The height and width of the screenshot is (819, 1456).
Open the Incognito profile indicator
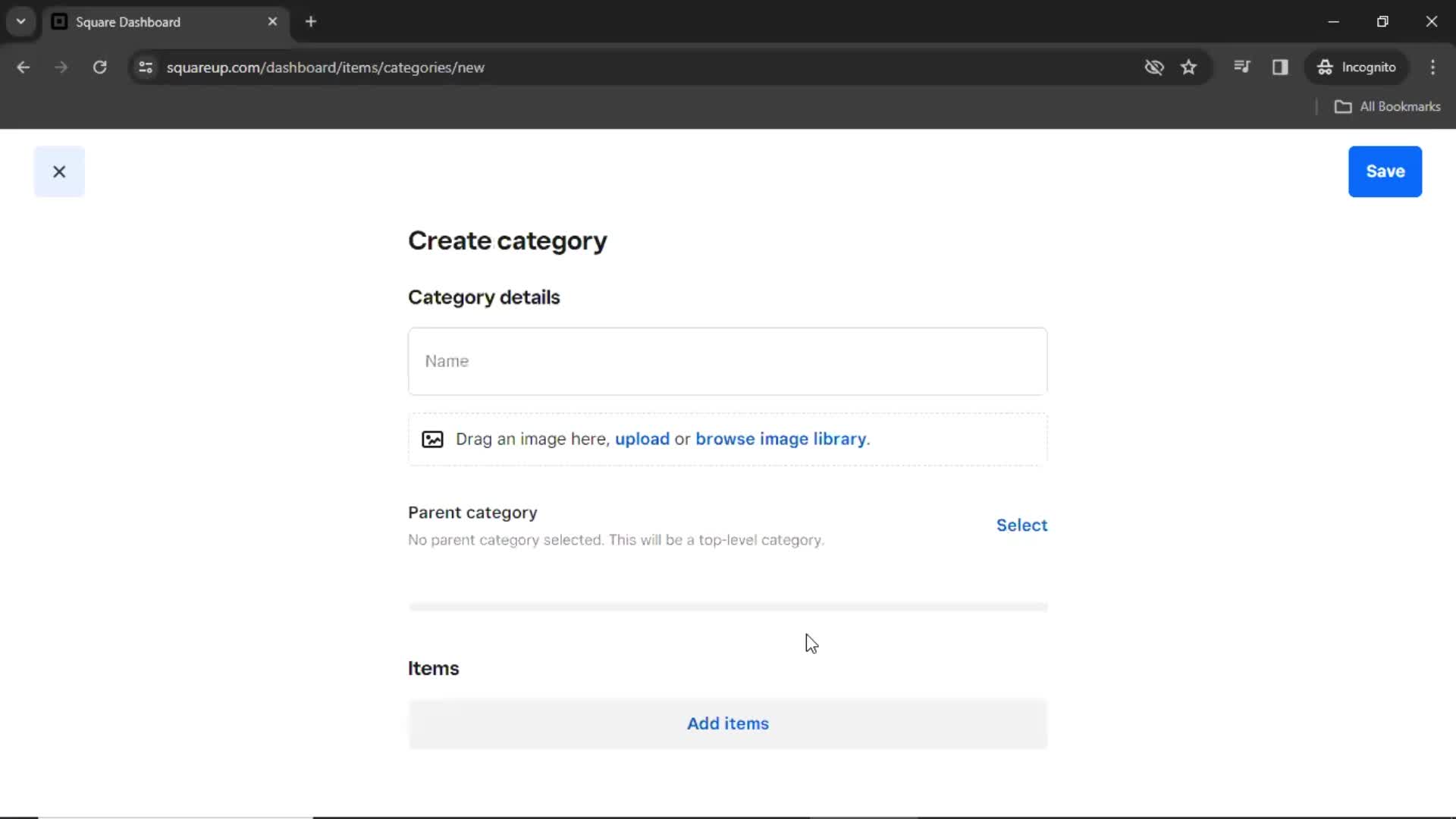pos(1357,67)
